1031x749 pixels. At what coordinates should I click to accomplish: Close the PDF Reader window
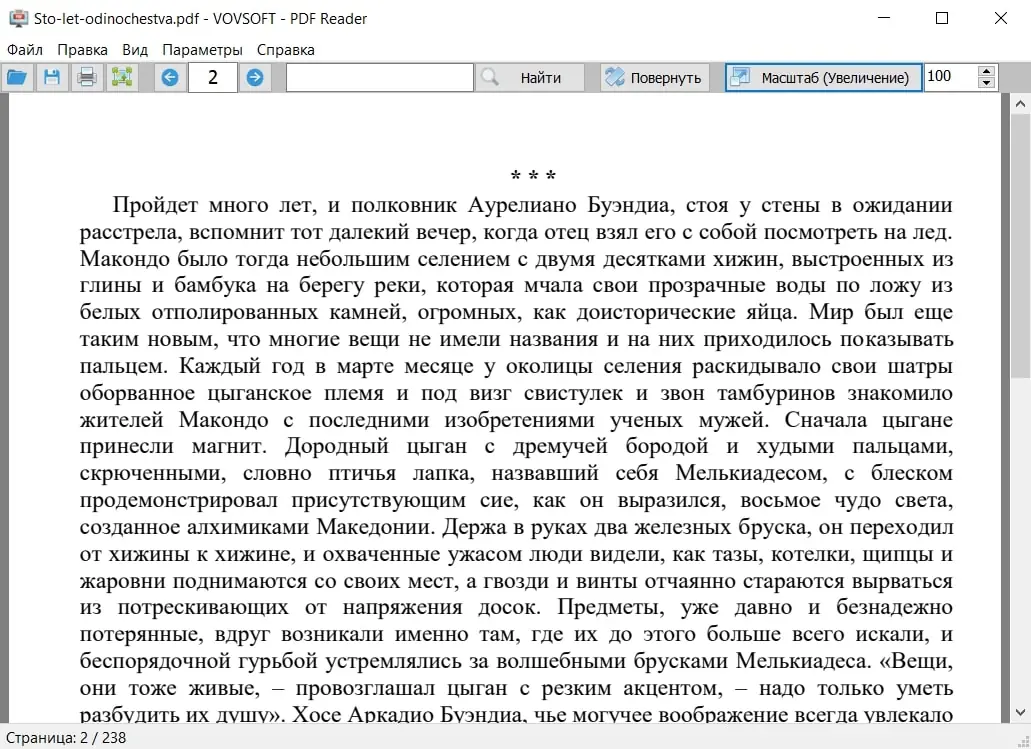(x=1001, y=18)
